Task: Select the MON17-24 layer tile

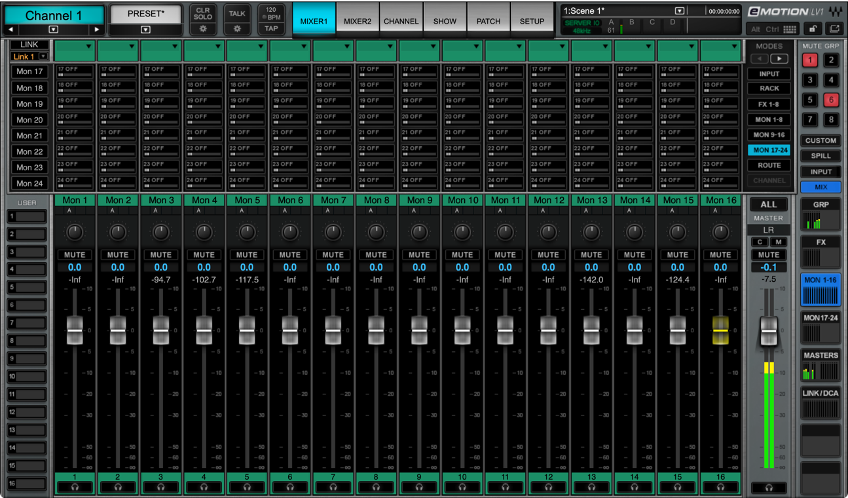Action: [820, 328]
